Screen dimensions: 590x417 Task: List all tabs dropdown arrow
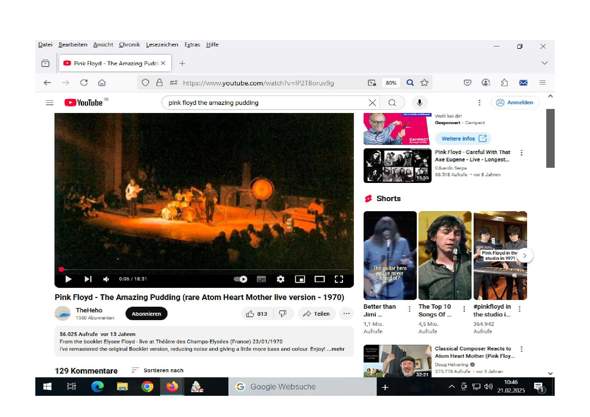pos(544,63)
